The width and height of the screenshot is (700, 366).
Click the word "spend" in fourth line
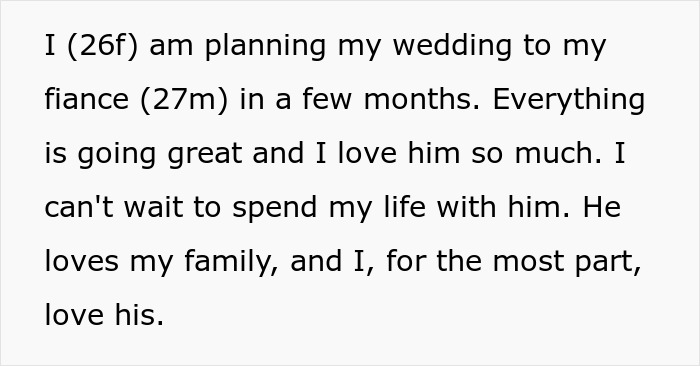(275, 209)
